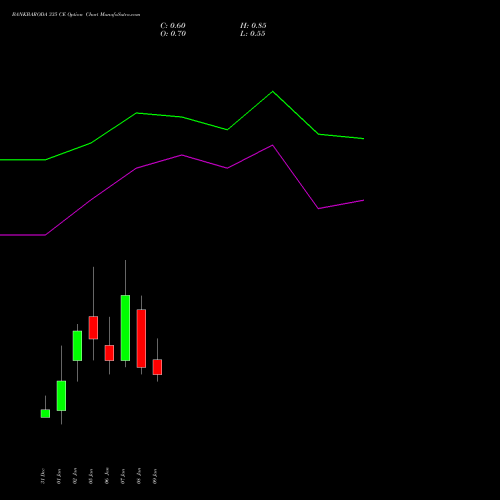Click the '31 Dec' date axis label
The width and height of the screenshot is (500, 500).
43,476
